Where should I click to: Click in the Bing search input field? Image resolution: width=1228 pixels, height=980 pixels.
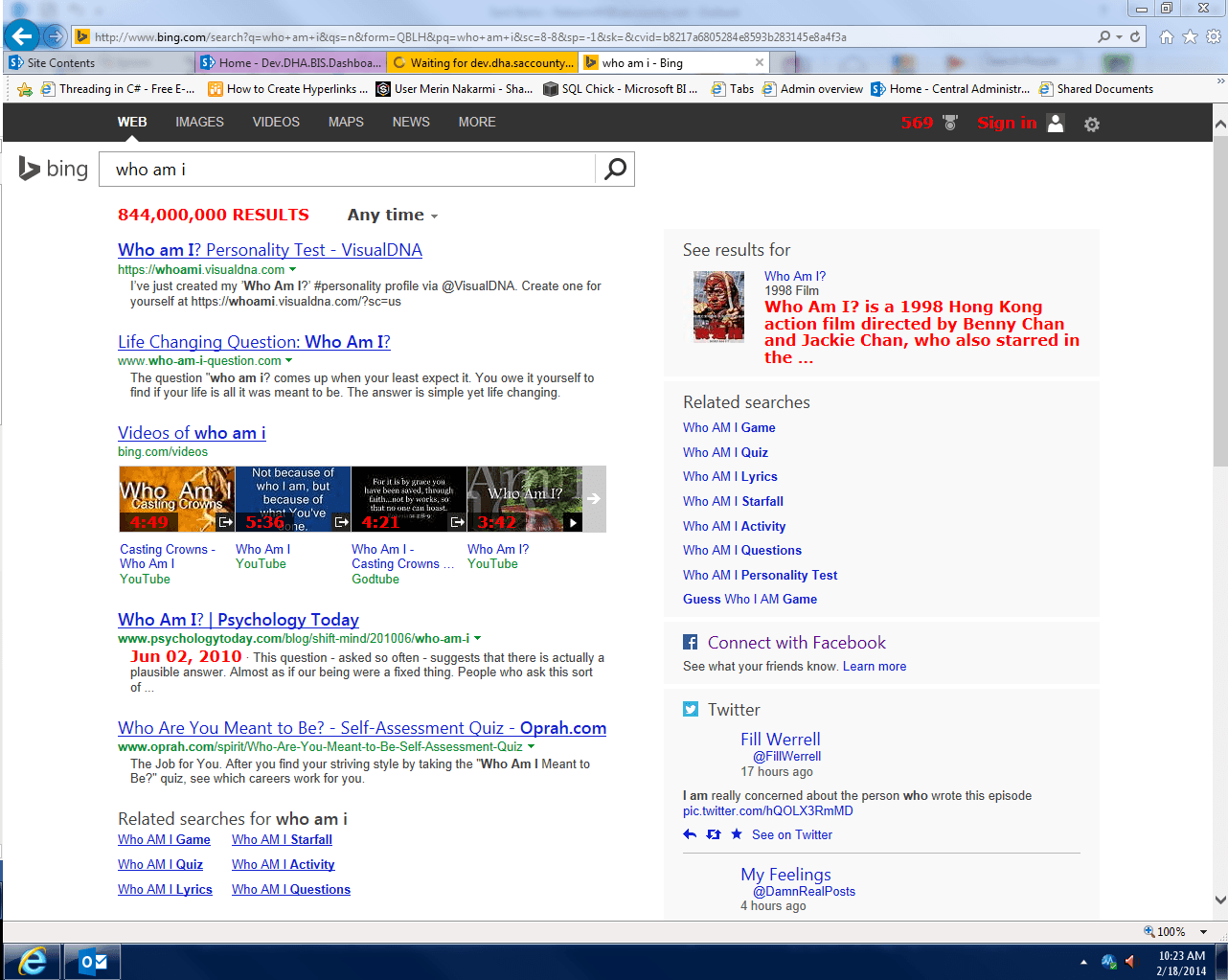coord(350,169)
